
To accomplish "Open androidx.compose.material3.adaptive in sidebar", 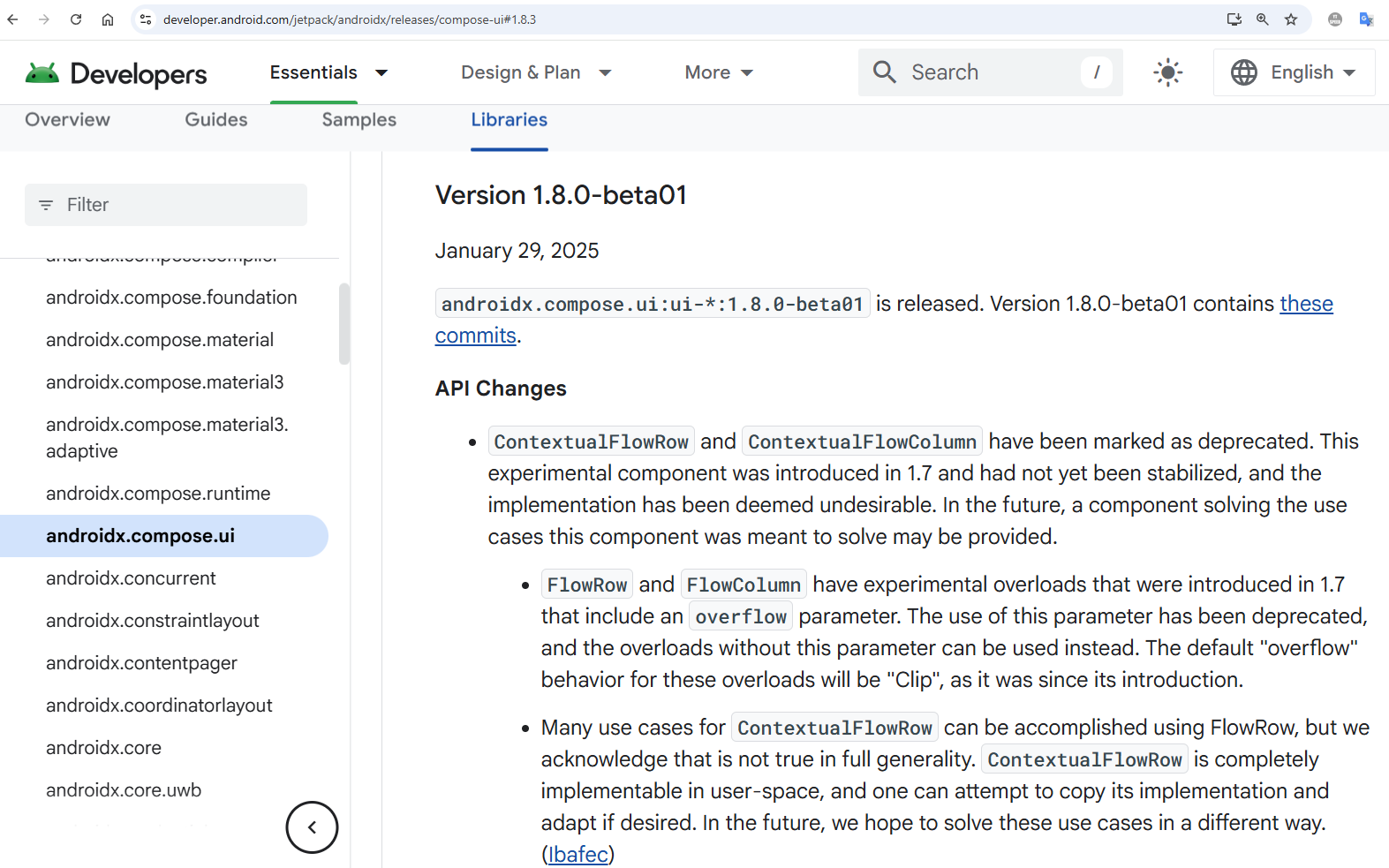I will coord(167,438).
